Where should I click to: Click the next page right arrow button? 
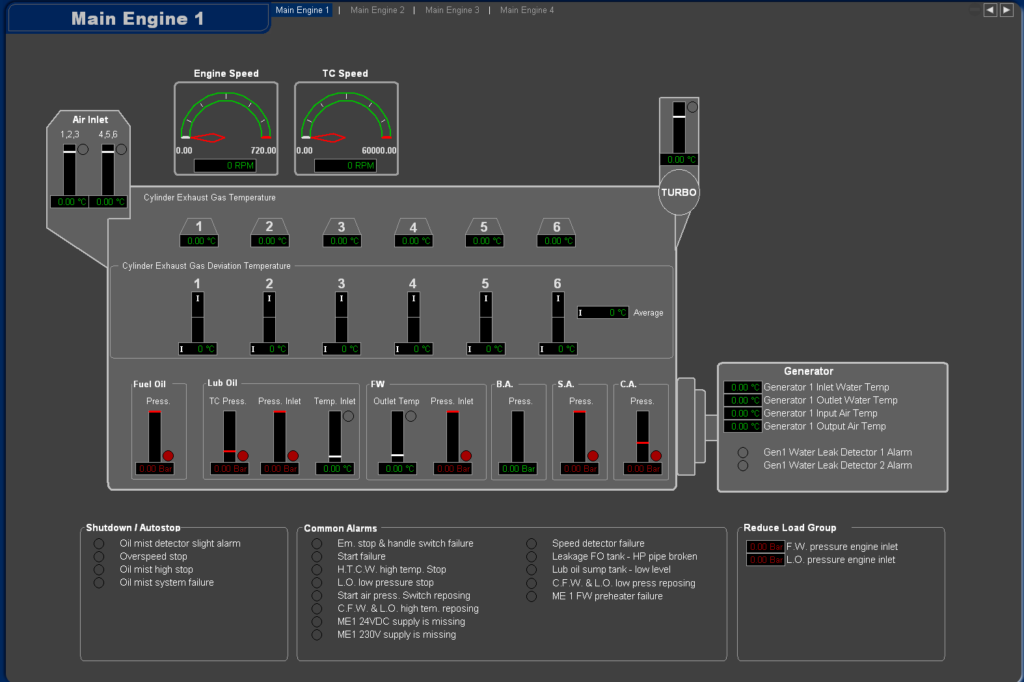tap(1006, 10)
